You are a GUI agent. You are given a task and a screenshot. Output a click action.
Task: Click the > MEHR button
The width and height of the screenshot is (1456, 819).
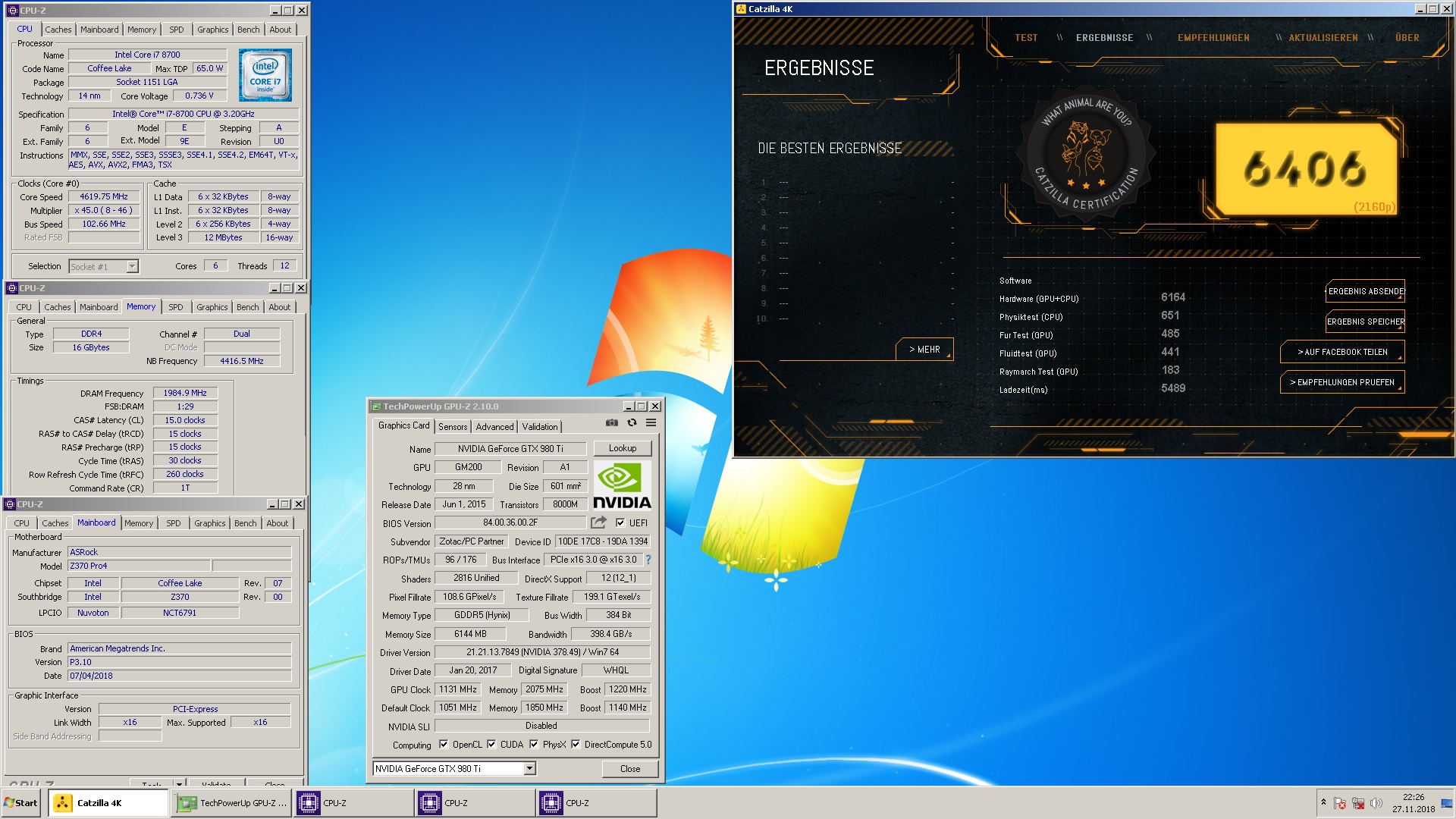tap(924, 350)
